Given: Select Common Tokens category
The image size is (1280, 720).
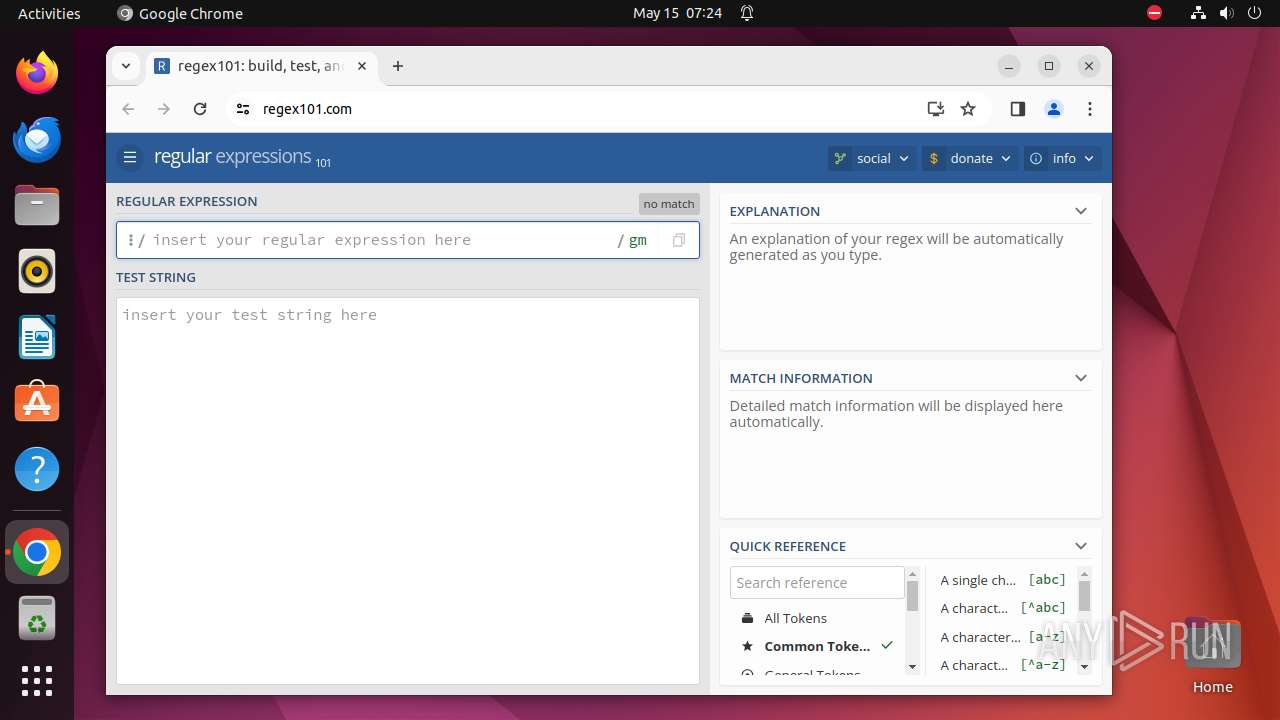Looking at the screenshot, I should point(817,646).
